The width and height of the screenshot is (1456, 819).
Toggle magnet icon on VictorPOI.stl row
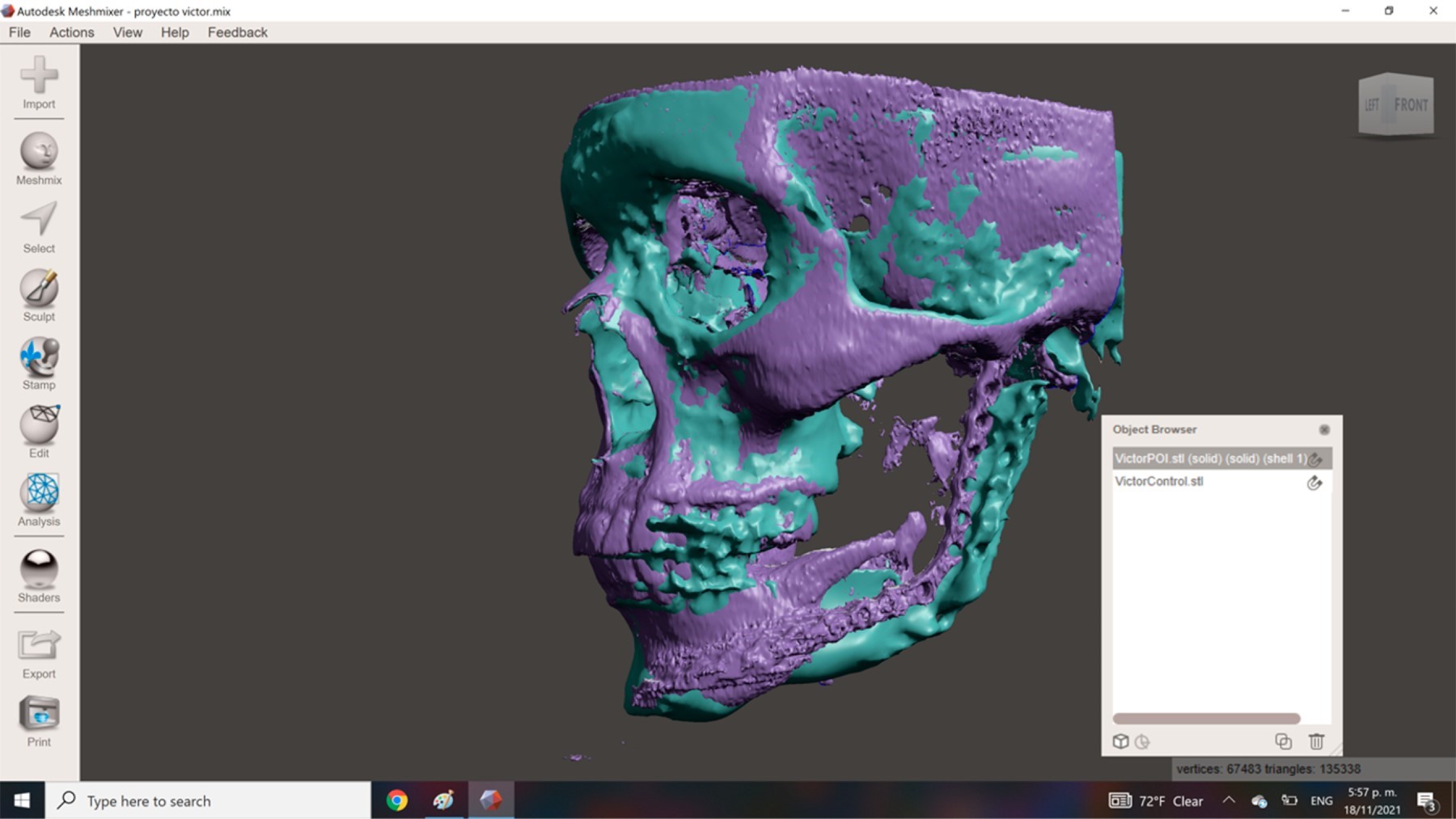coord(1315,459)
